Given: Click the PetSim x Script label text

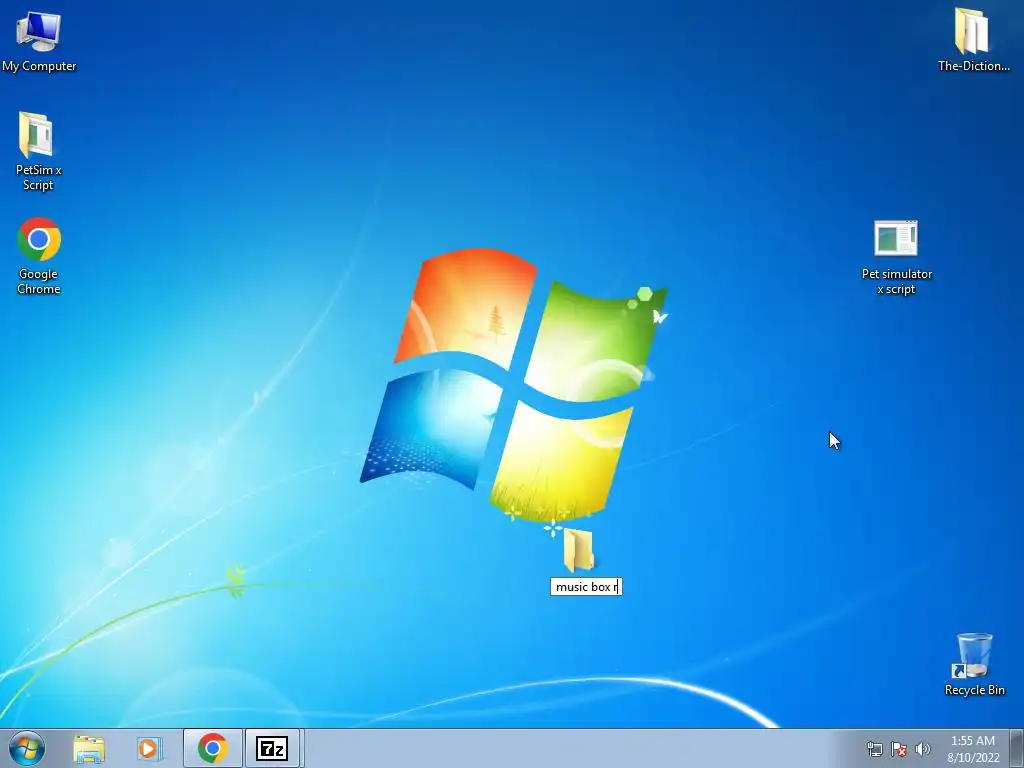Looking at the screenshot, I should (x=39, y=177).
